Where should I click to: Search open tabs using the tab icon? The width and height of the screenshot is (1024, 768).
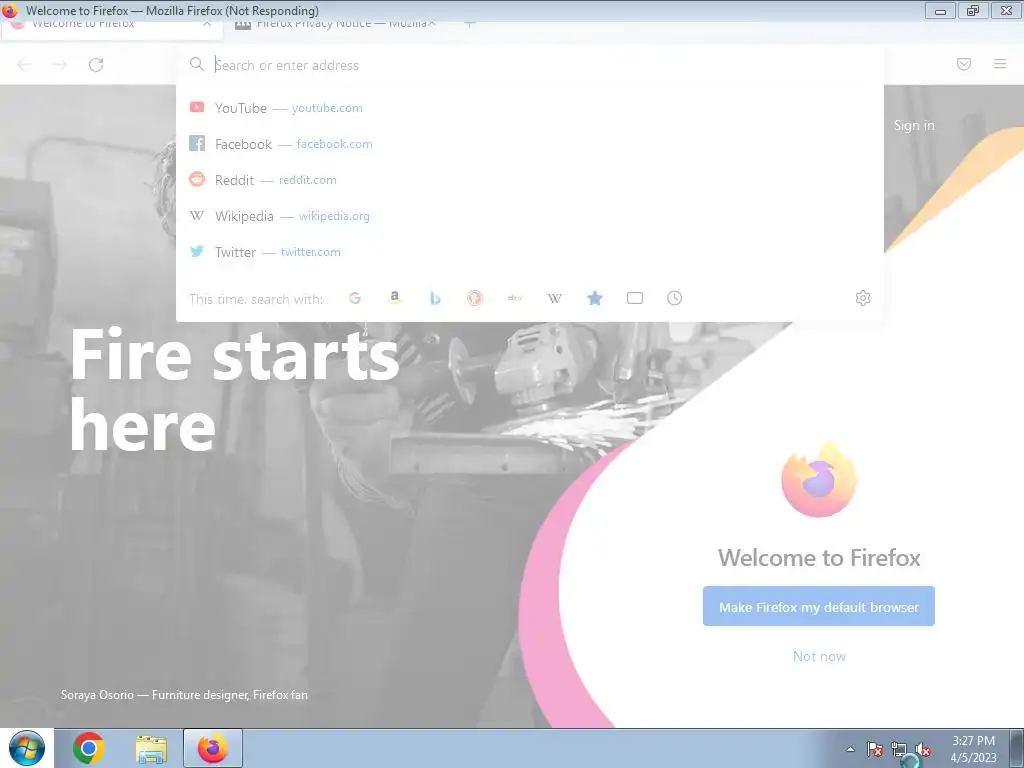(635, 298)
